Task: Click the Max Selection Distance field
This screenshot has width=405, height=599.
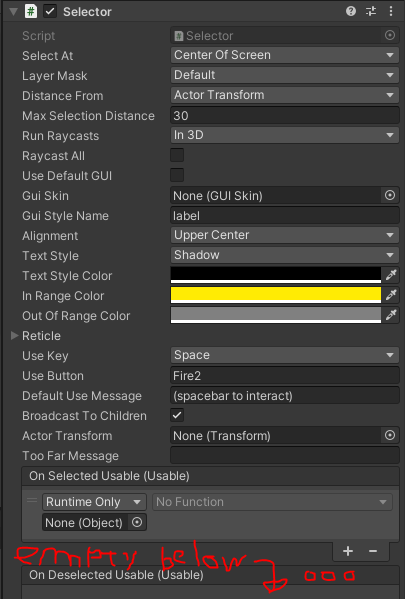Action: pyautogui.click(x=285, y=115)
